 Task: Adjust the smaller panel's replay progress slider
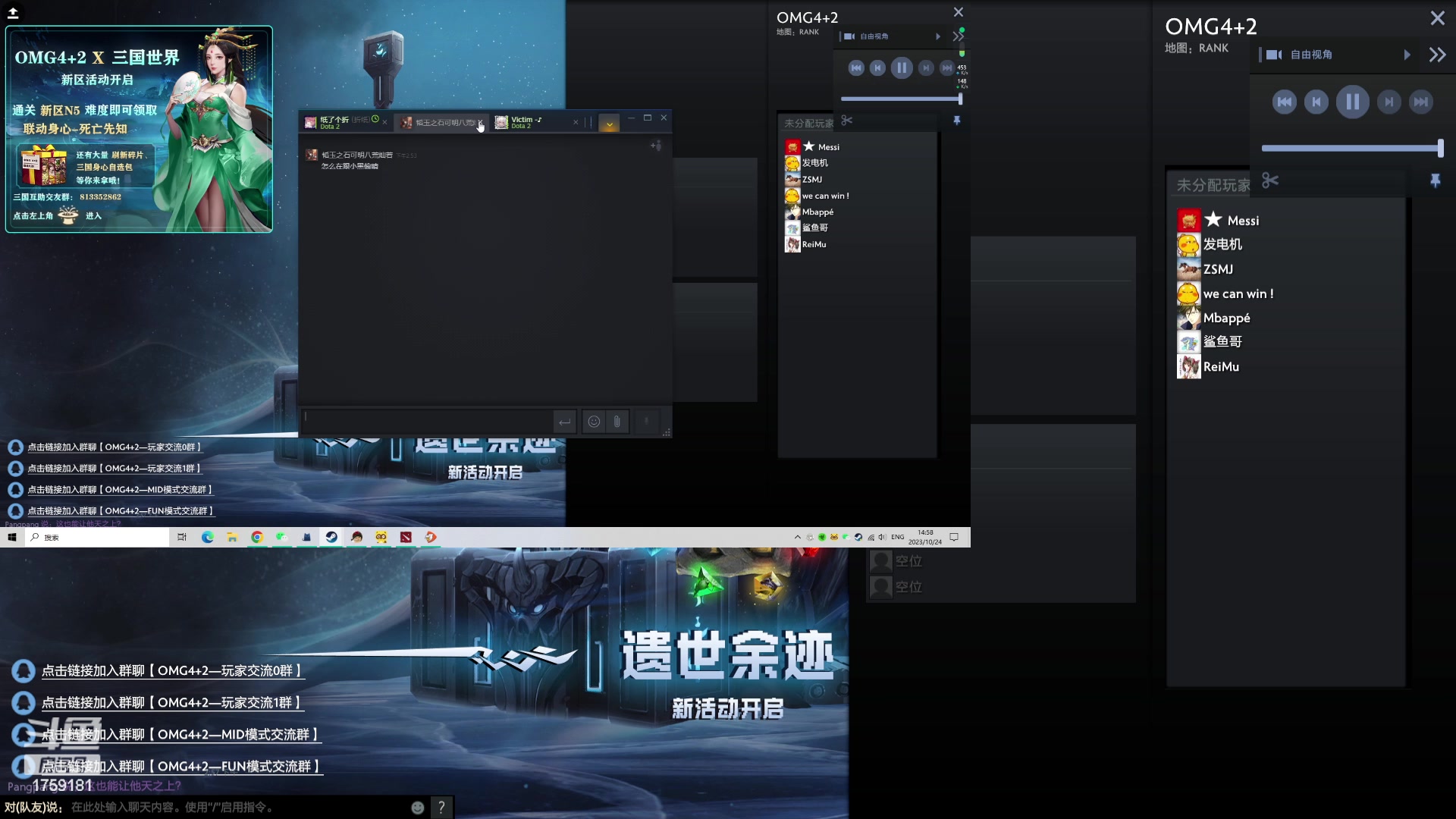(x=901, y=99)
